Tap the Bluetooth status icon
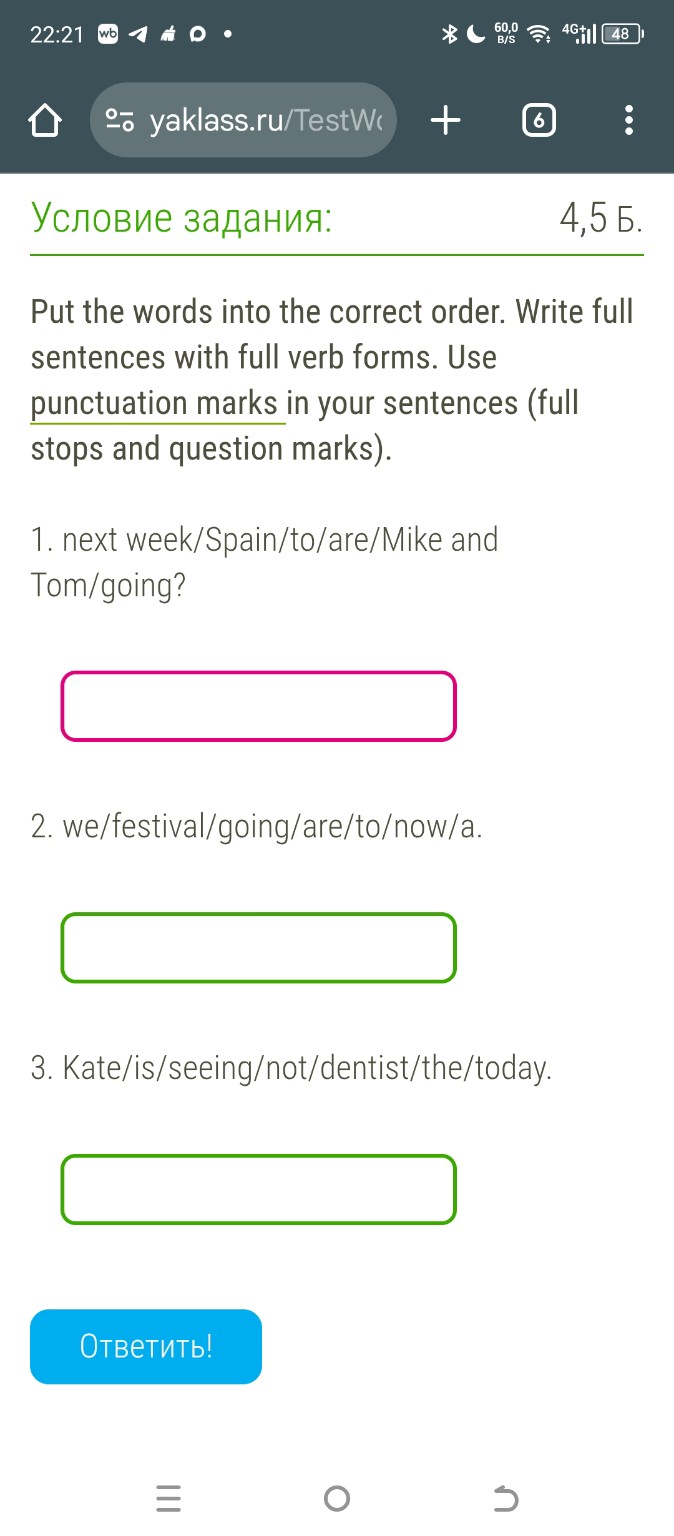 click(450, 35)
